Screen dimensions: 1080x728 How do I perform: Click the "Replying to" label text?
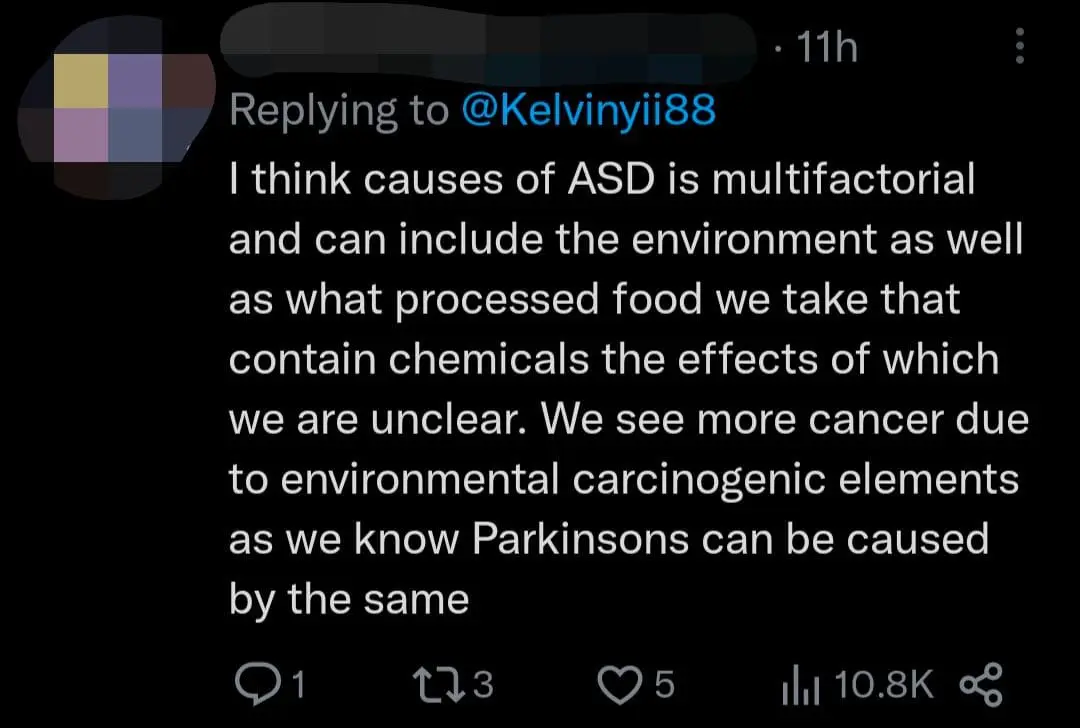339,110
